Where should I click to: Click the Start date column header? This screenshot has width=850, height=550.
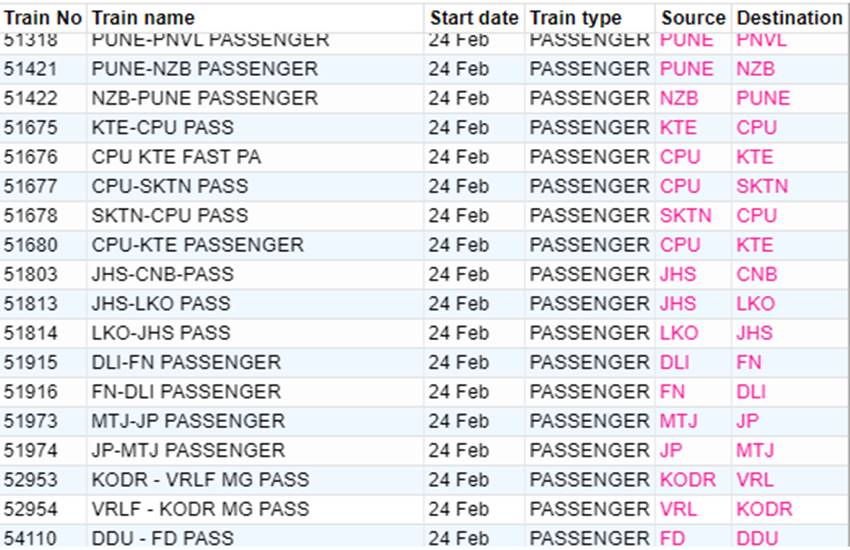coord(474,18)
